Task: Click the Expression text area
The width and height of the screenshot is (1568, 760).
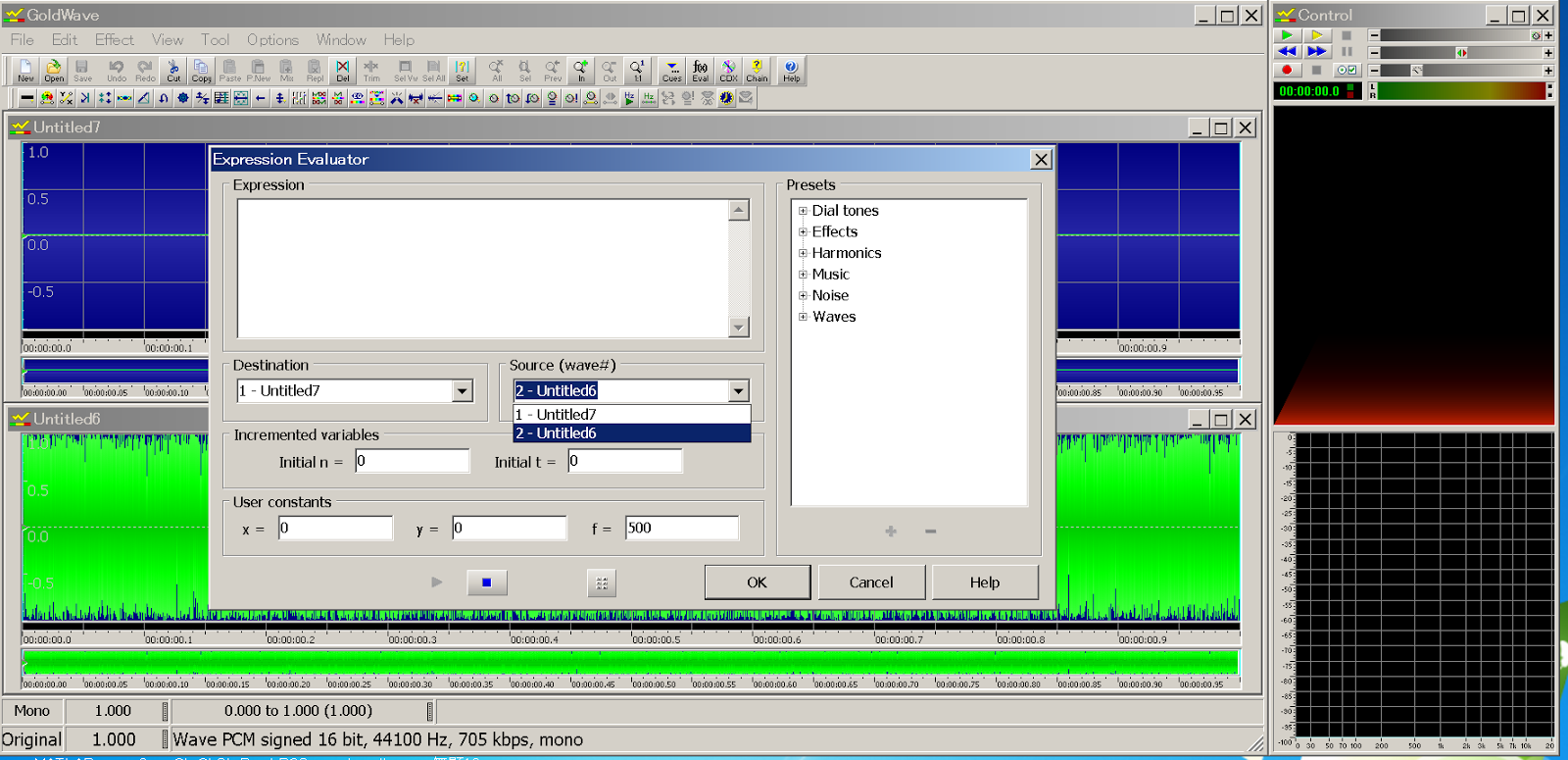Action: (x=484, y=269)
